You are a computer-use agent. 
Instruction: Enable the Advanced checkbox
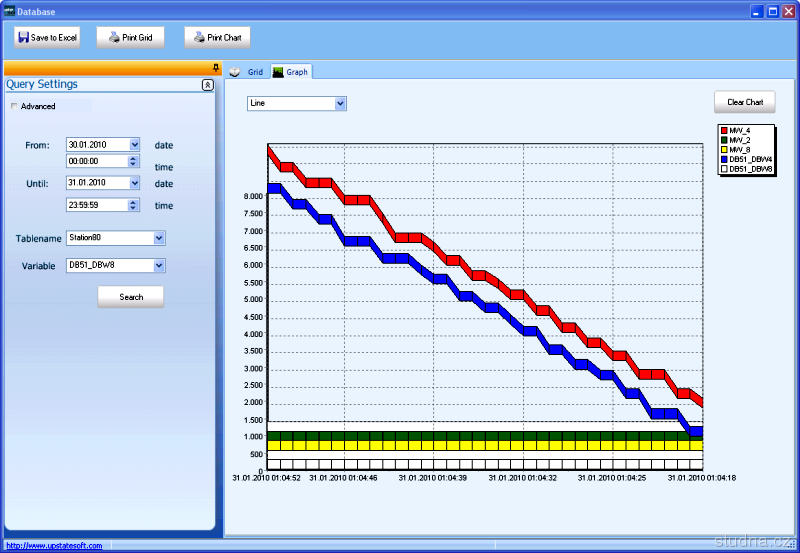tap(14, 106)
